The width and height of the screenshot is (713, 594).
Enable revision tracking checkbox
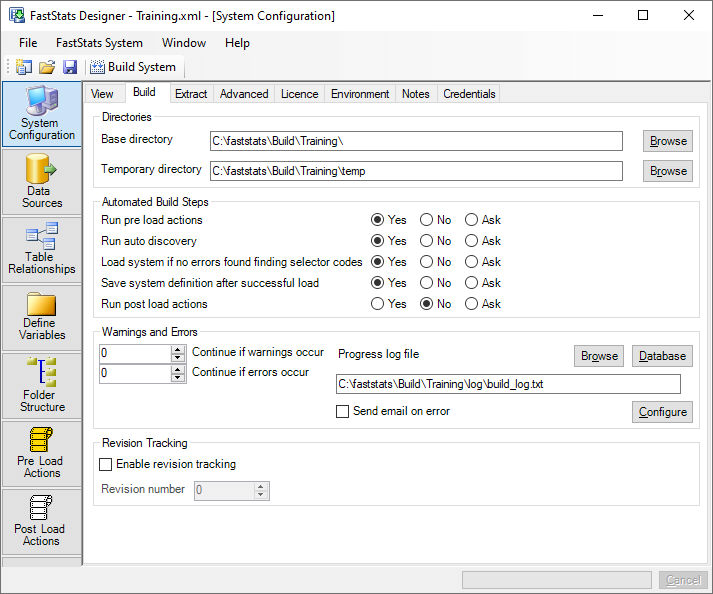pos(105,464)
